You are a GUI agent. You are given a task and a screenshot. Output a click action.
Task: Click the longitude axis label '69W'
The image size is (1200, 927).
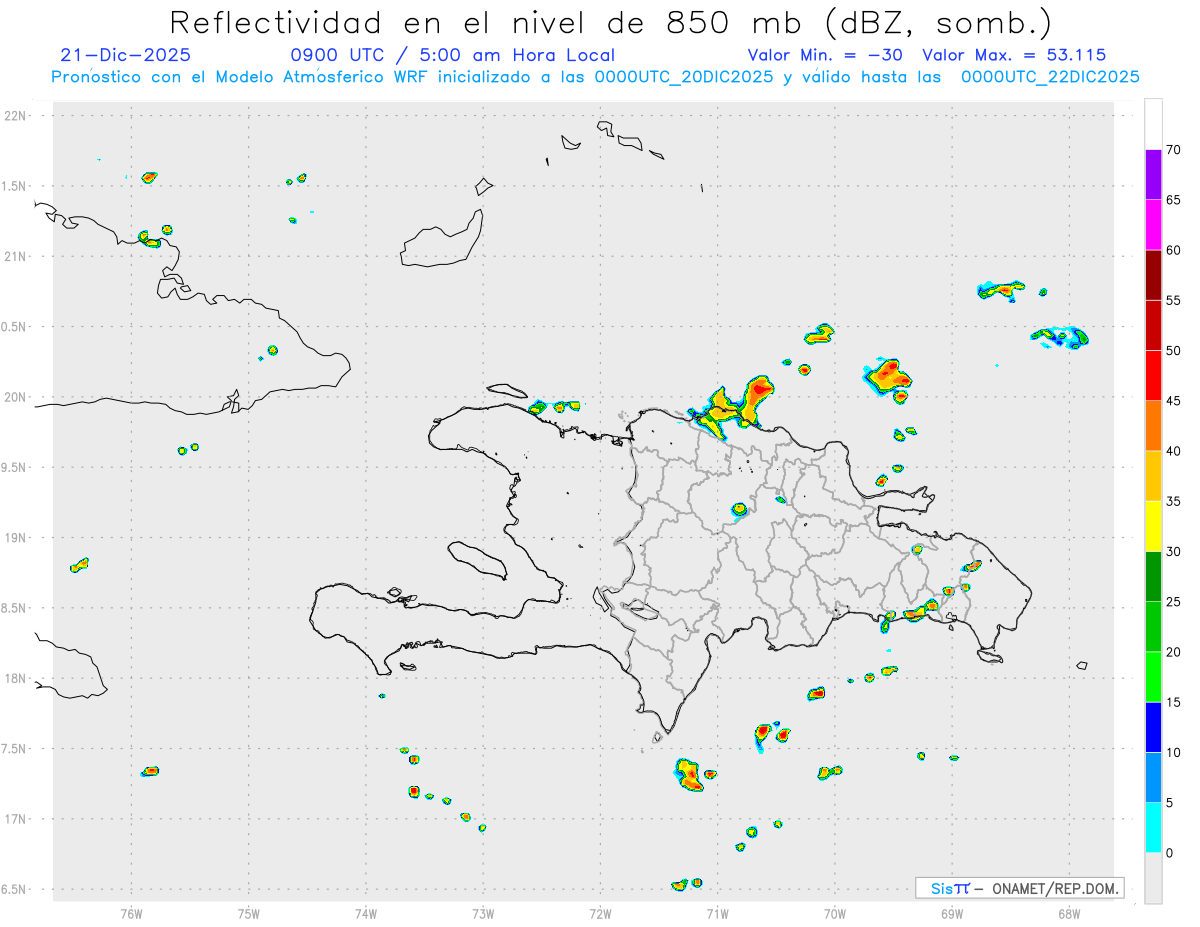pyautogui.click(x=952, y=913)
